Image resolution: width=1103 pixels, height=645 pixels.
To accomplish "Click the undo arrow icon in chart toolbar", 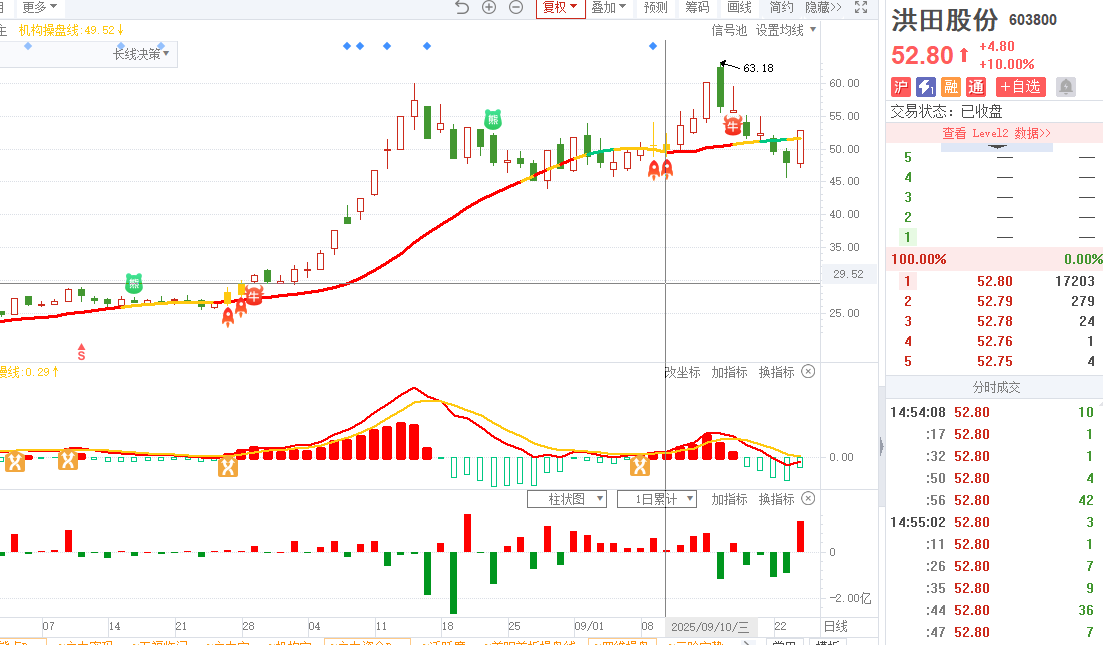I will pyautogui.click(x=461, y=8).
